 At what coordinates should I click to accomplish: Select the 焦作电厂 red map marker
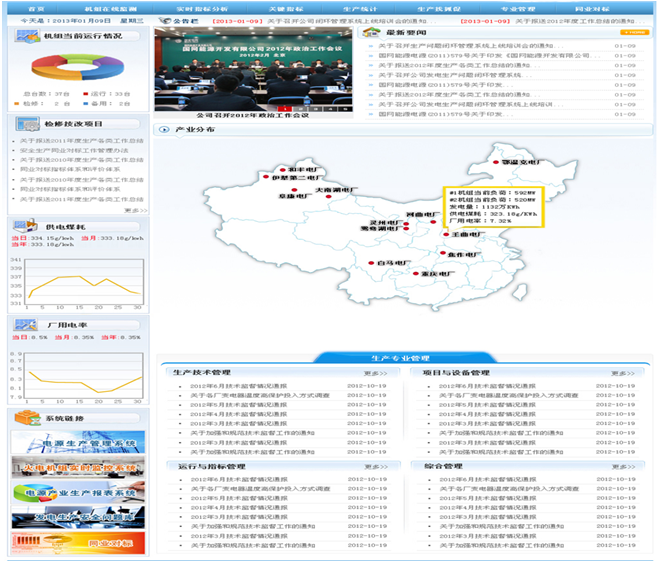442,253
